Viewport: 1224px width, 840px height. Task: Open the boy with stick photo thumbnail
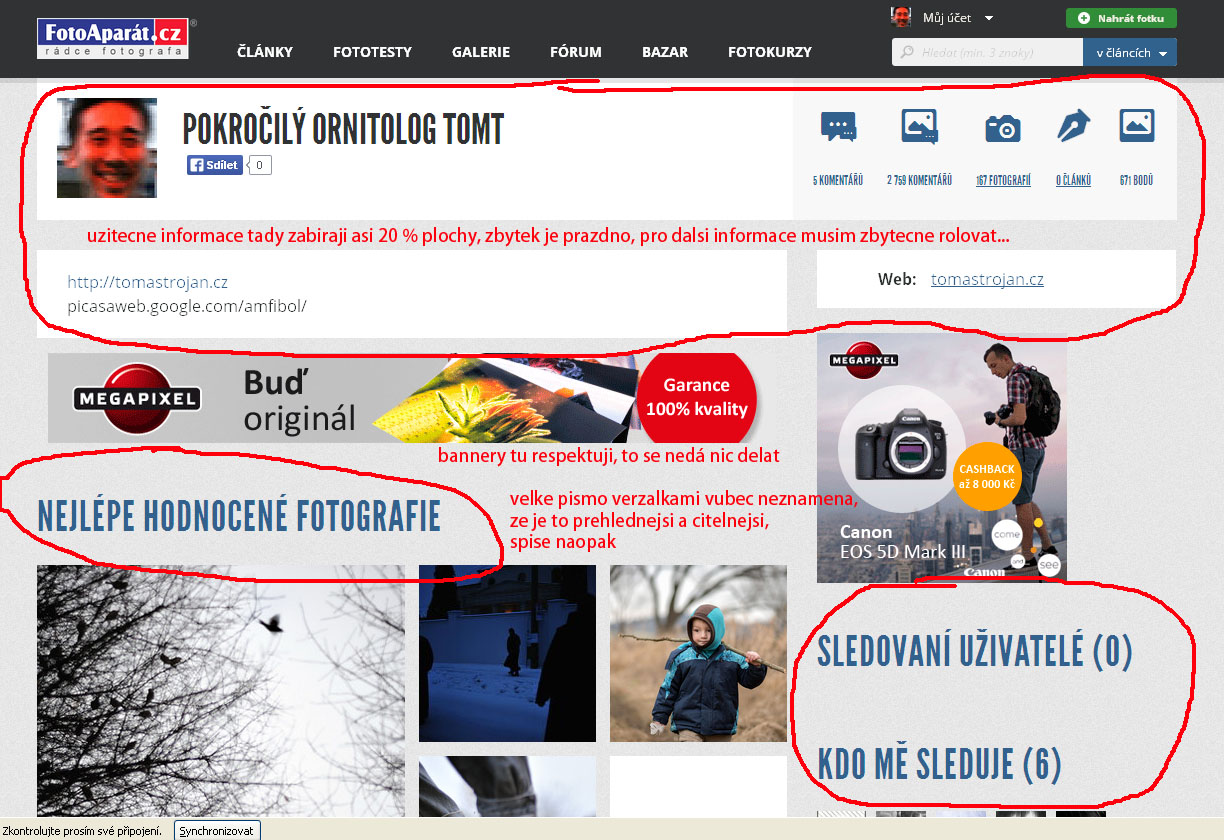698,653
